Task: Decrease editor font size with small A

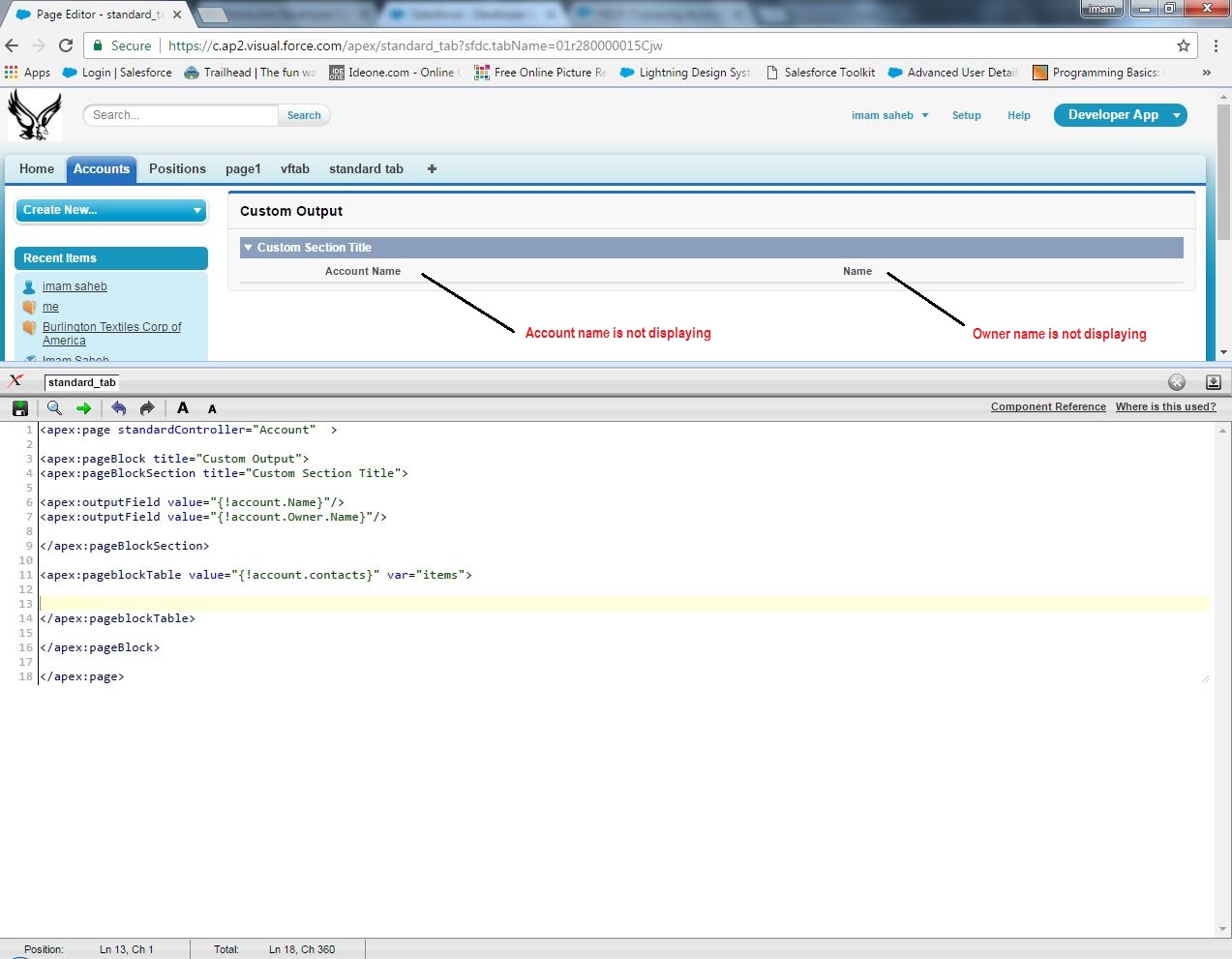Action: click(x=212, y=409)
